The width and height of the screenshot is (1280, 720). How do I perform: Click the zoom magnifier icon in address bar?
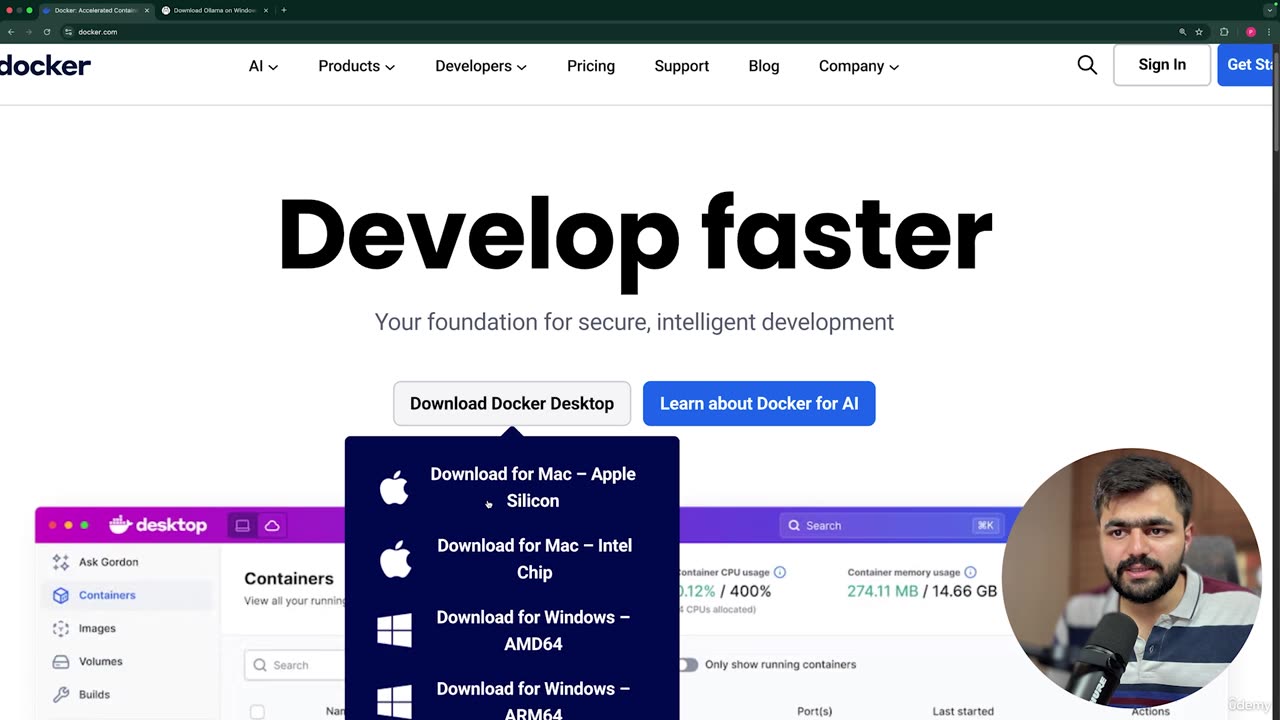click(x=1182, y=32)
